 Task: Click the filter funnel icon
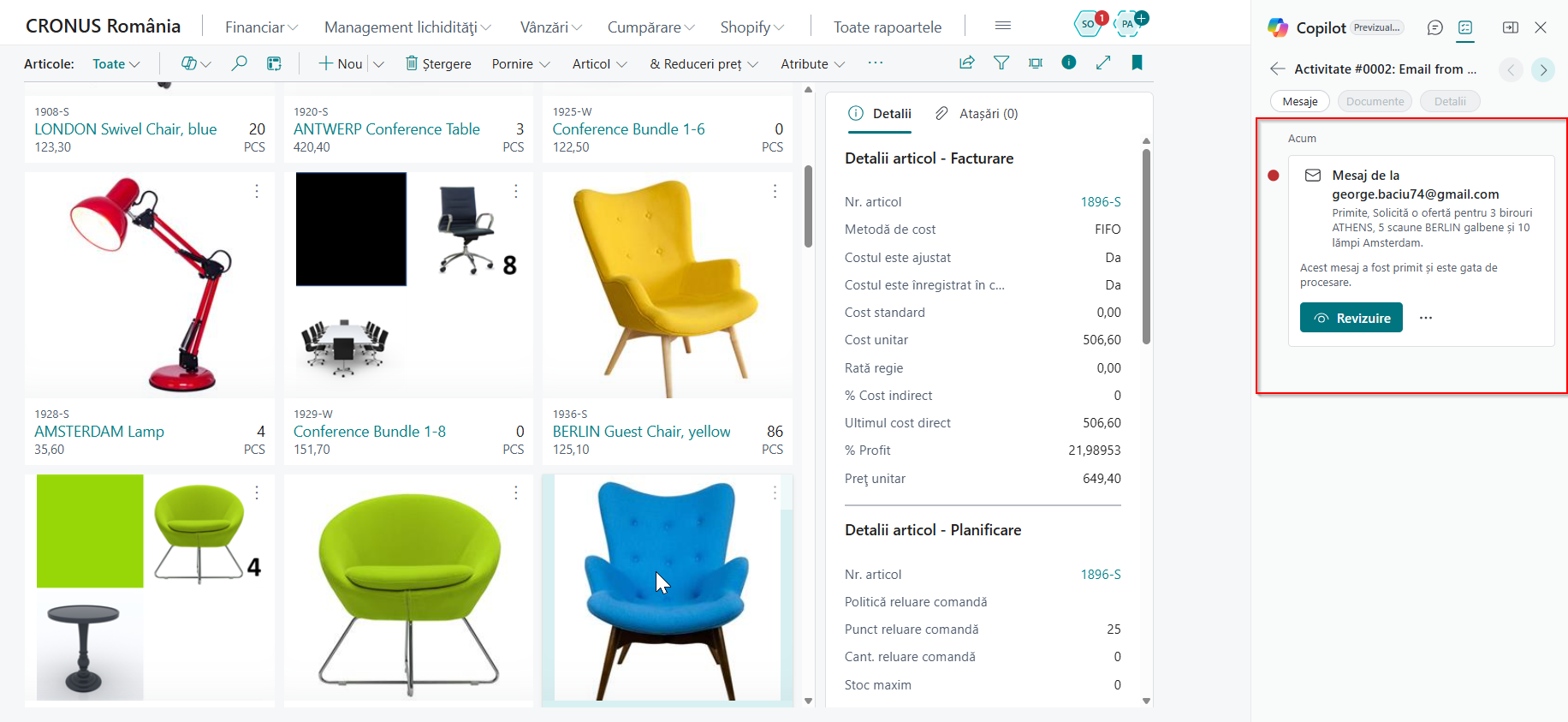(1001, 63)
